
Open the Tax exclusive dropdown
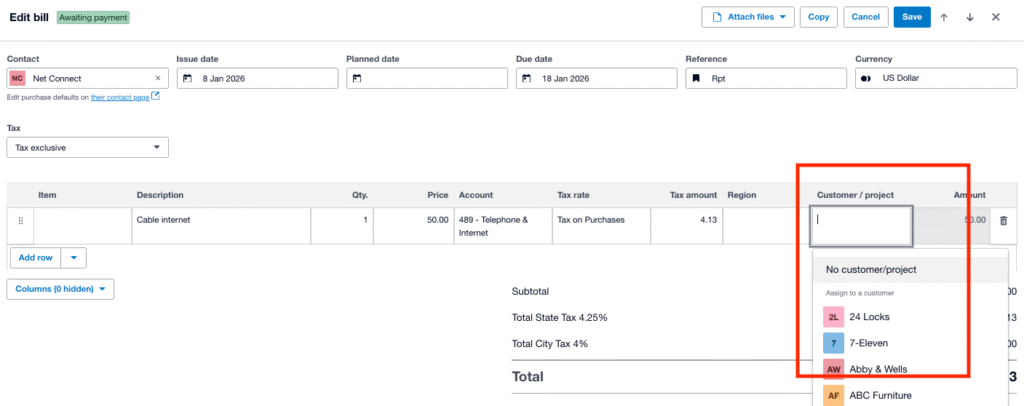(87, 148)
